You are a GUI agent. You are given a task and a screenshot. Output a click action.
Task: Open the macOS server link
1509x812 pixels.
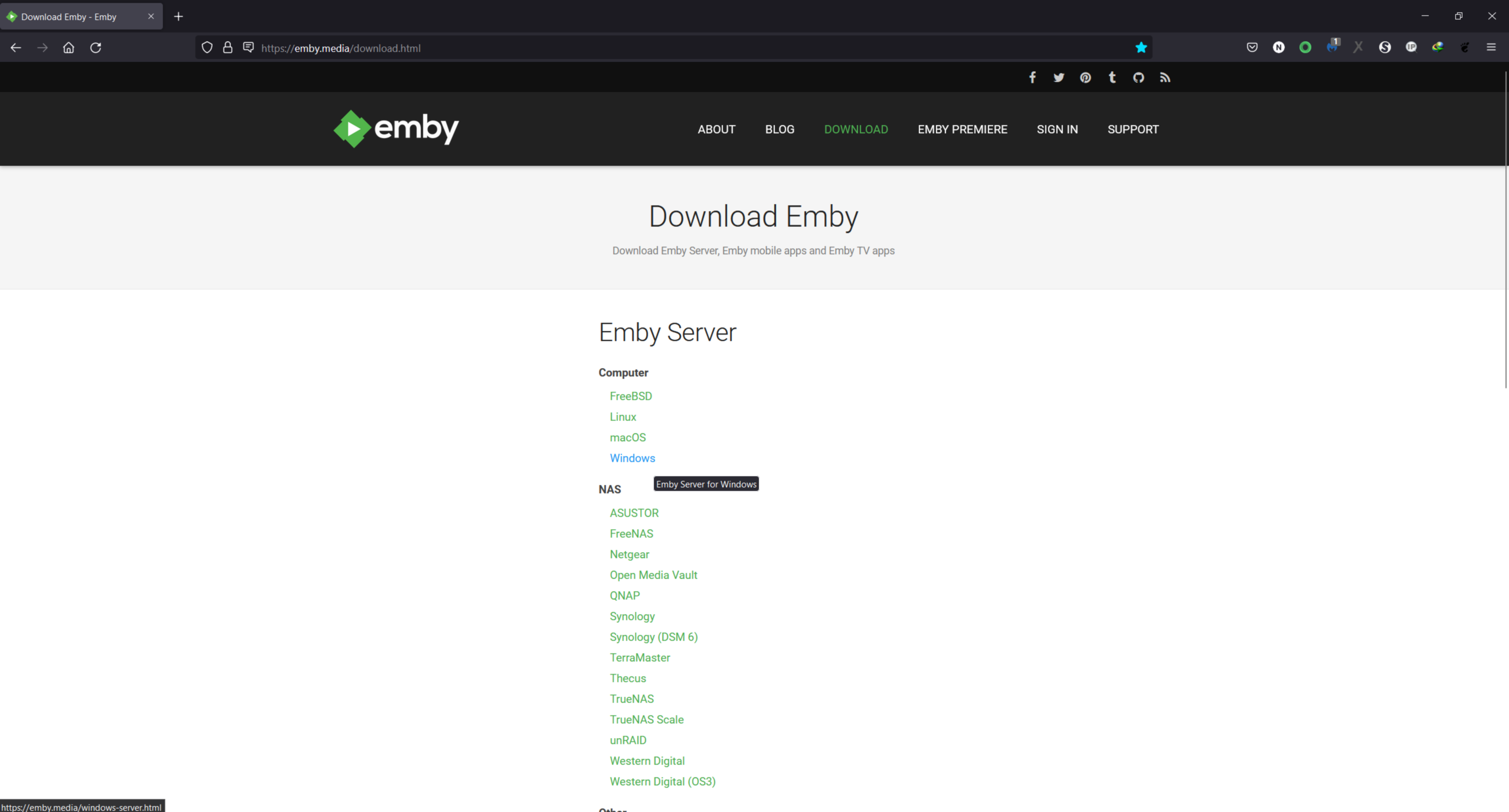pyautogui.click(x=627, y=438)
